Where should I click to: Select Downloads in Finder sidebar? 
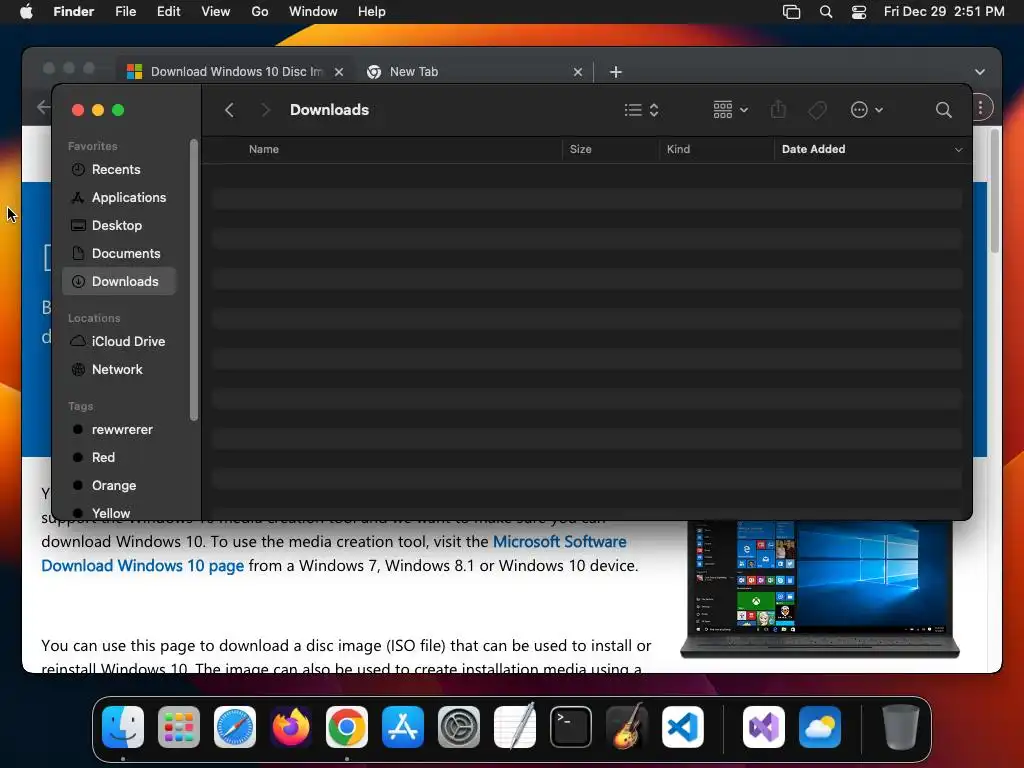[x=118, y=281]
